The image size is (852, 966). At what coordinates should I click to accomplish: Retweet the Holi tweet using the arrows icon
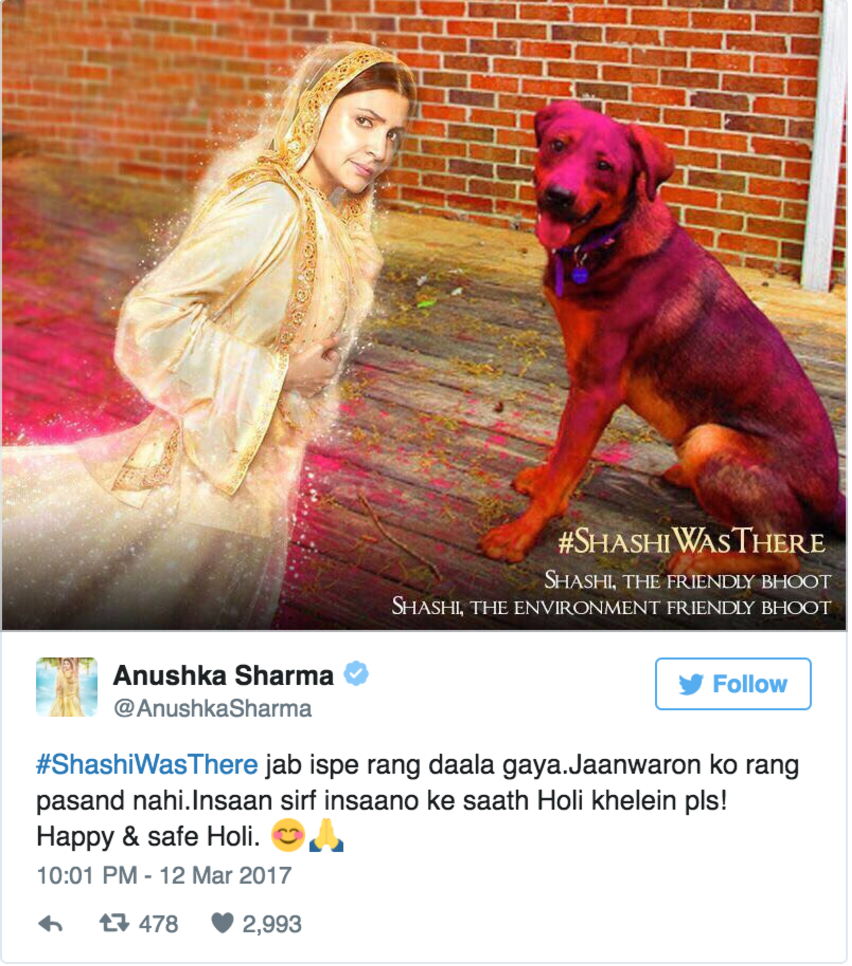(x=115, y=922)
